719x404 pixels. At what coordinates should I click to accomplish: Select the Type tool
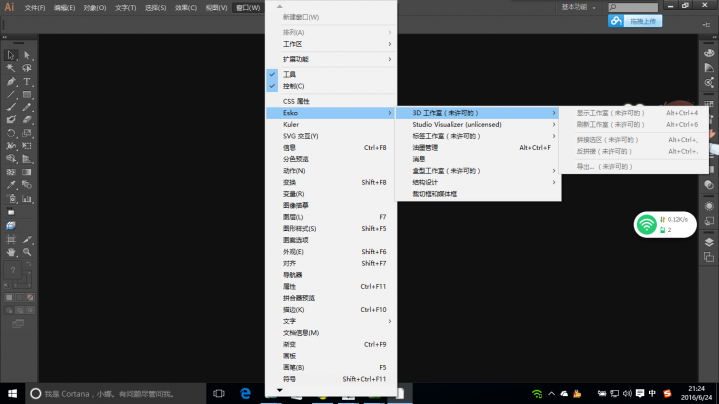coord(27,81)
